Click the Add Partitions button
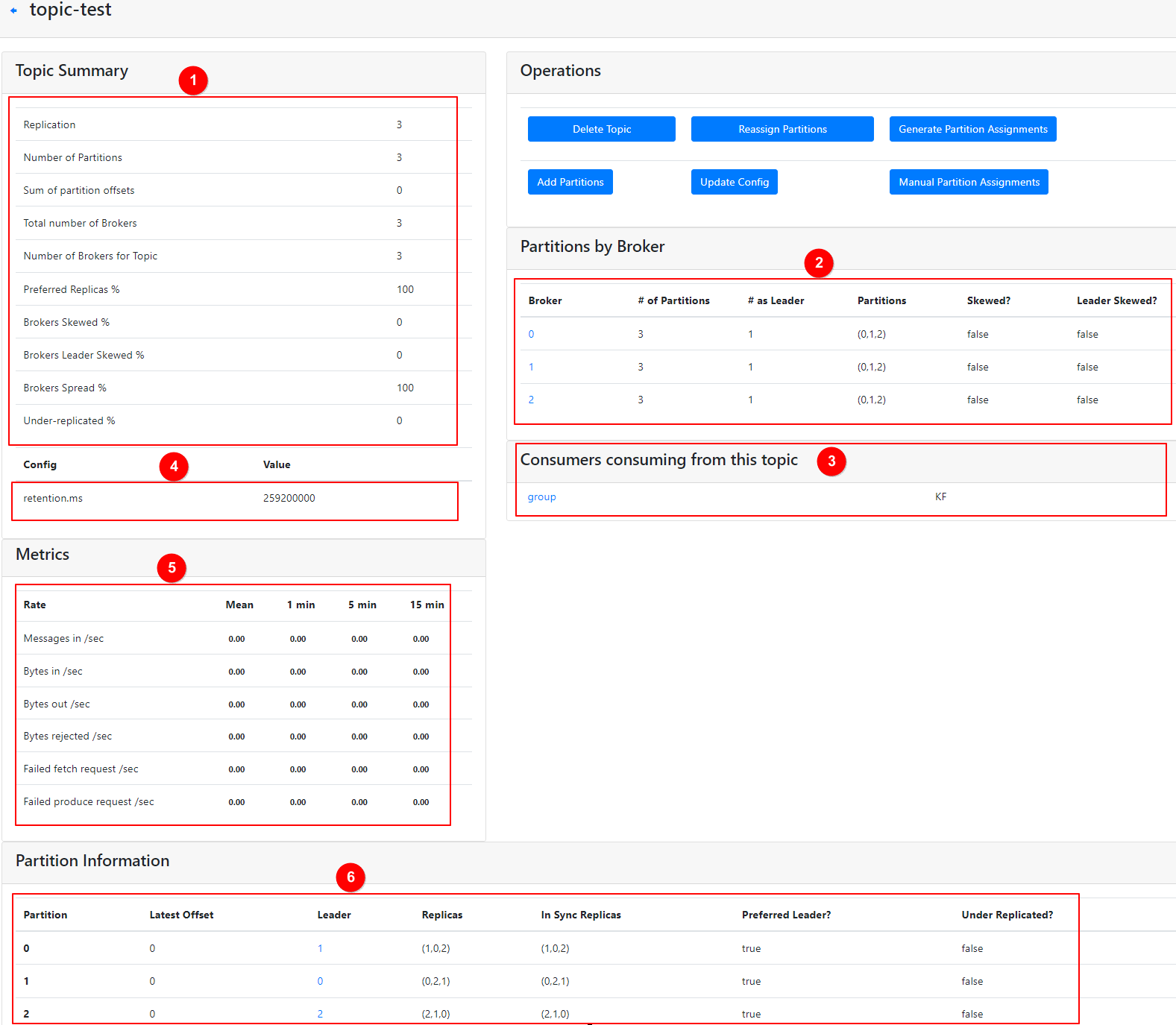 point(570,182)
